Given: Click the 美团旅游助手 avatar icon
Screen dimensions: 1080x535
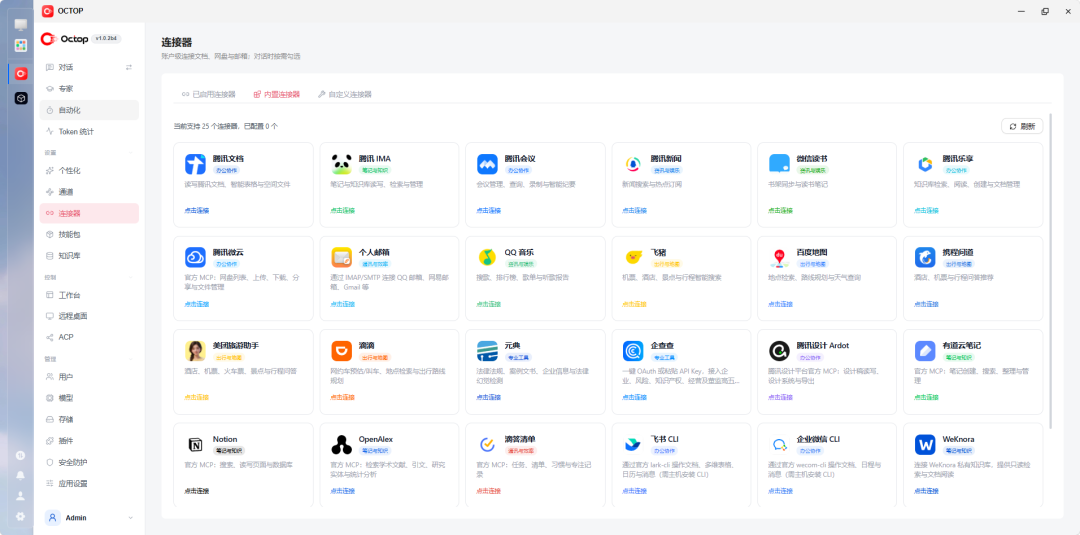Looking at the screenshot, I should (196, 351).
